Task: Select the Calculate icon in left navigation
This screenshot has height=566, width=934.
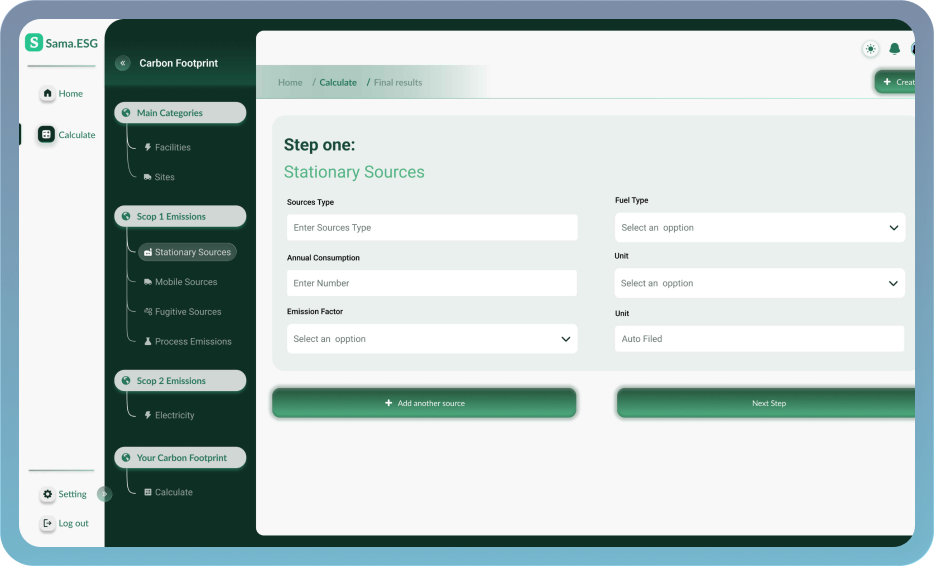Action: pos(47,134)
